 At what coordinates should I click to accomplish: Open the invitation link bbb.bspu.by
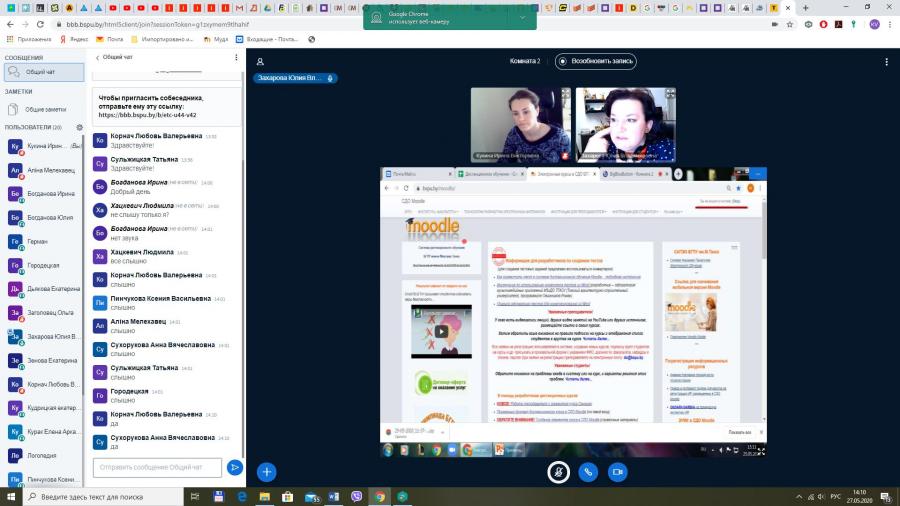point(148,115)
